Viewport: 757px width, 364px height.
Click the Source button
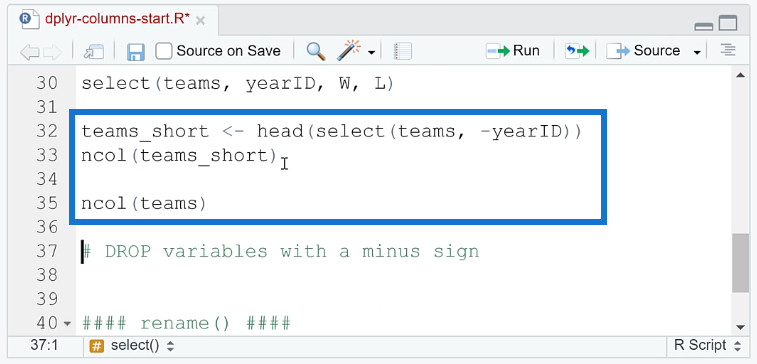(643, 51)
